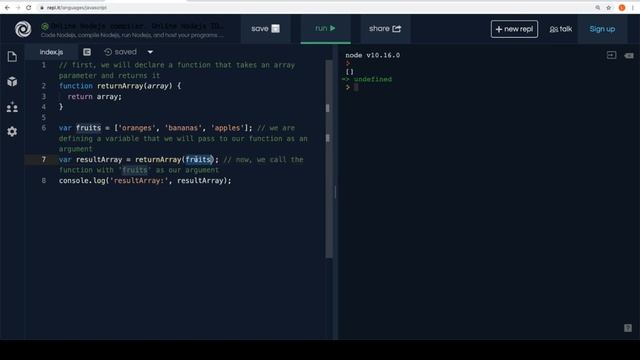
Task: Click the share button
Action: click(385, 29)
